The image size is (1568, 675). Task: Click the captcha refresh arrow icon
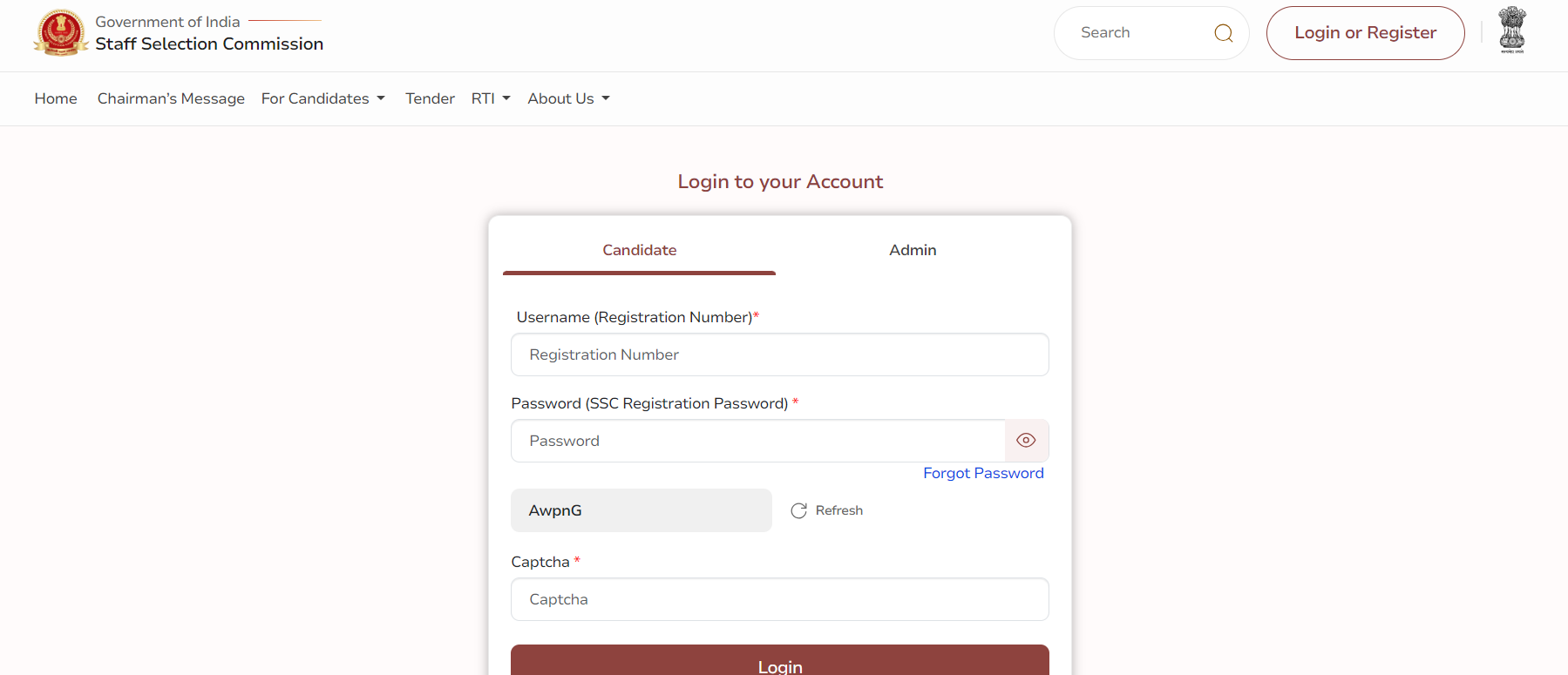click(798, 511)
